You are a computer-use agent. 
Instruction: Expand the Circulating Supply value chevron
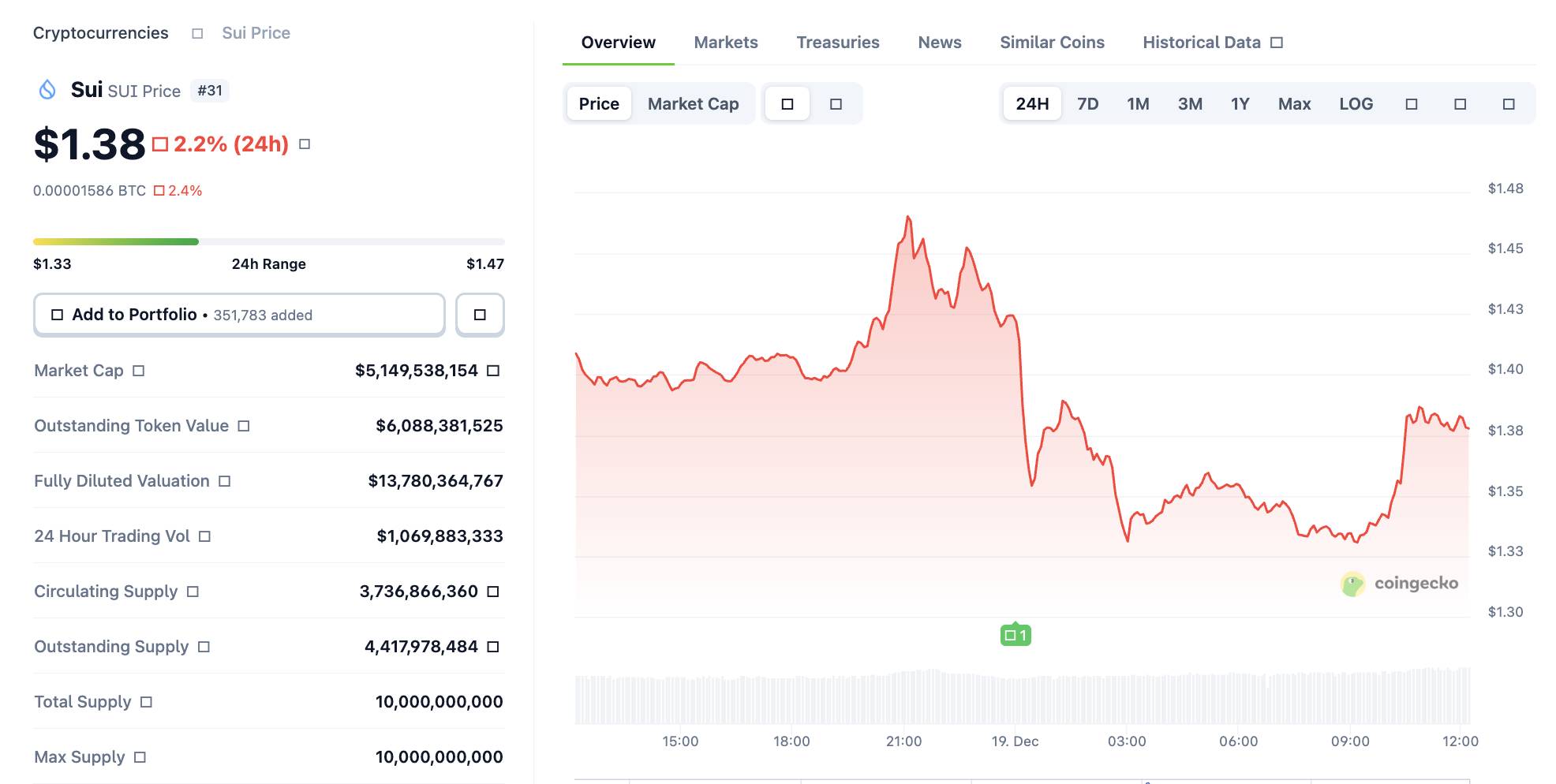(493, 592)
